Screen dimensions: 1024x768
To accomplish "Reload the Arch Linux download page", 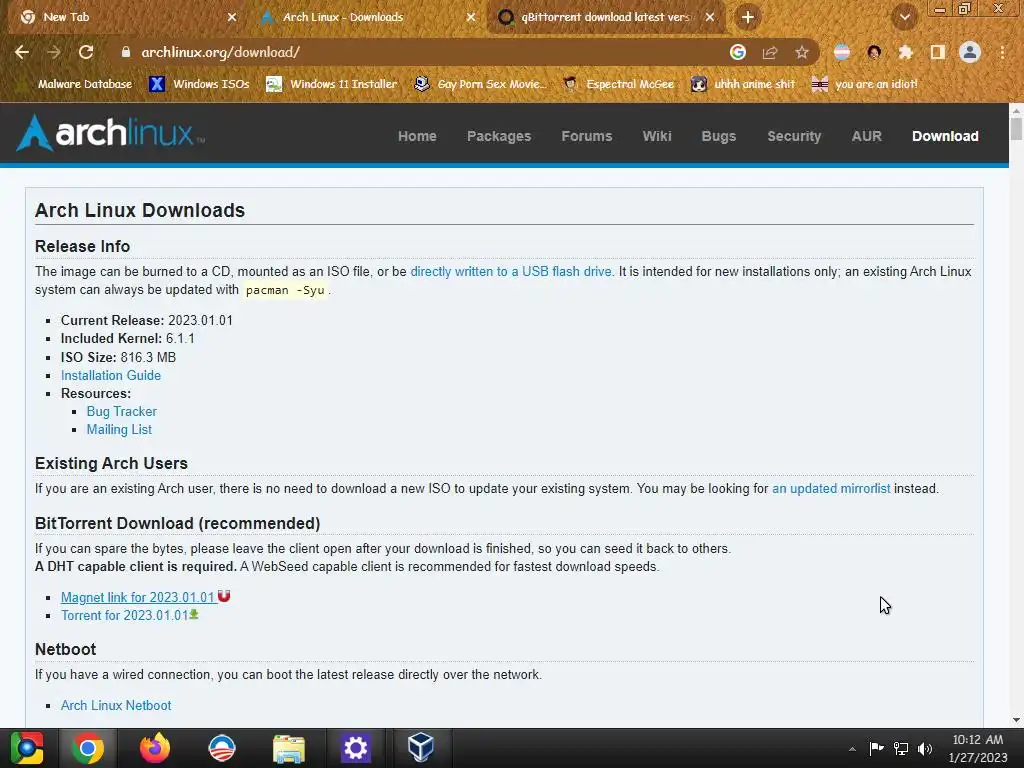I will 86,52.
